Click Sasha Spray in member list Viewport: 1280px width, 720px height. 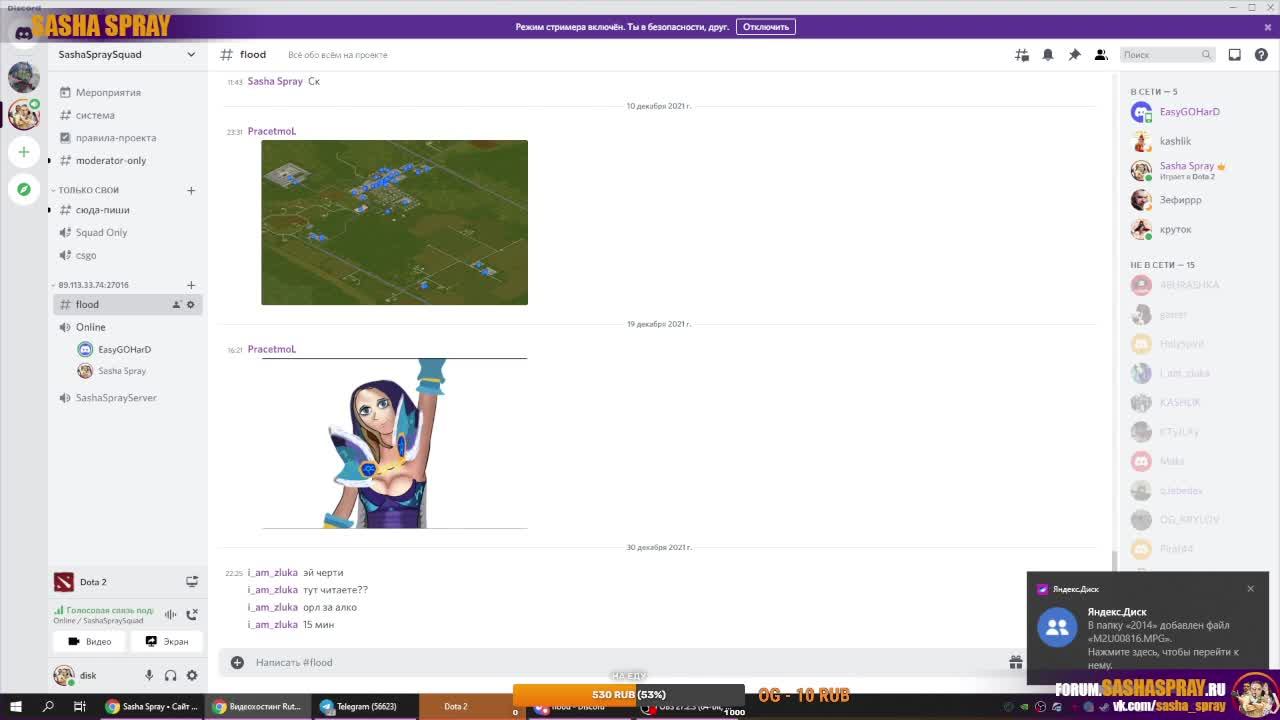click(x=1186, y=166)
